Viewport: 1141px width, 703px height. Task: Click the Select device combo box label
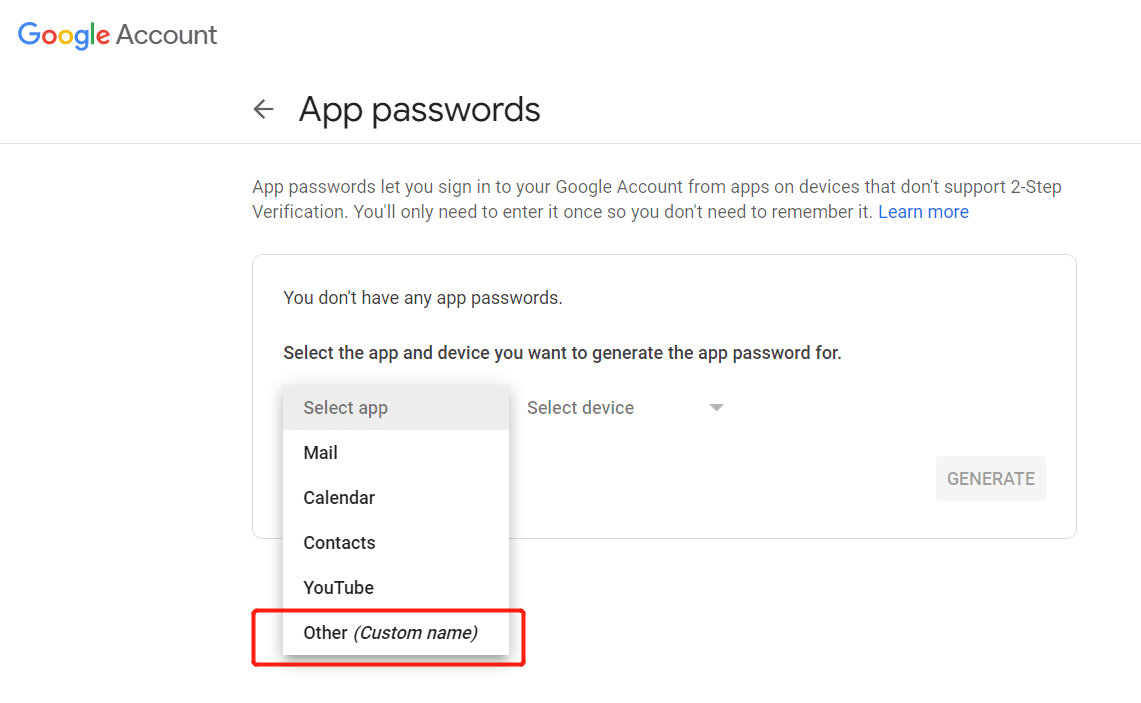pos(580,408)
